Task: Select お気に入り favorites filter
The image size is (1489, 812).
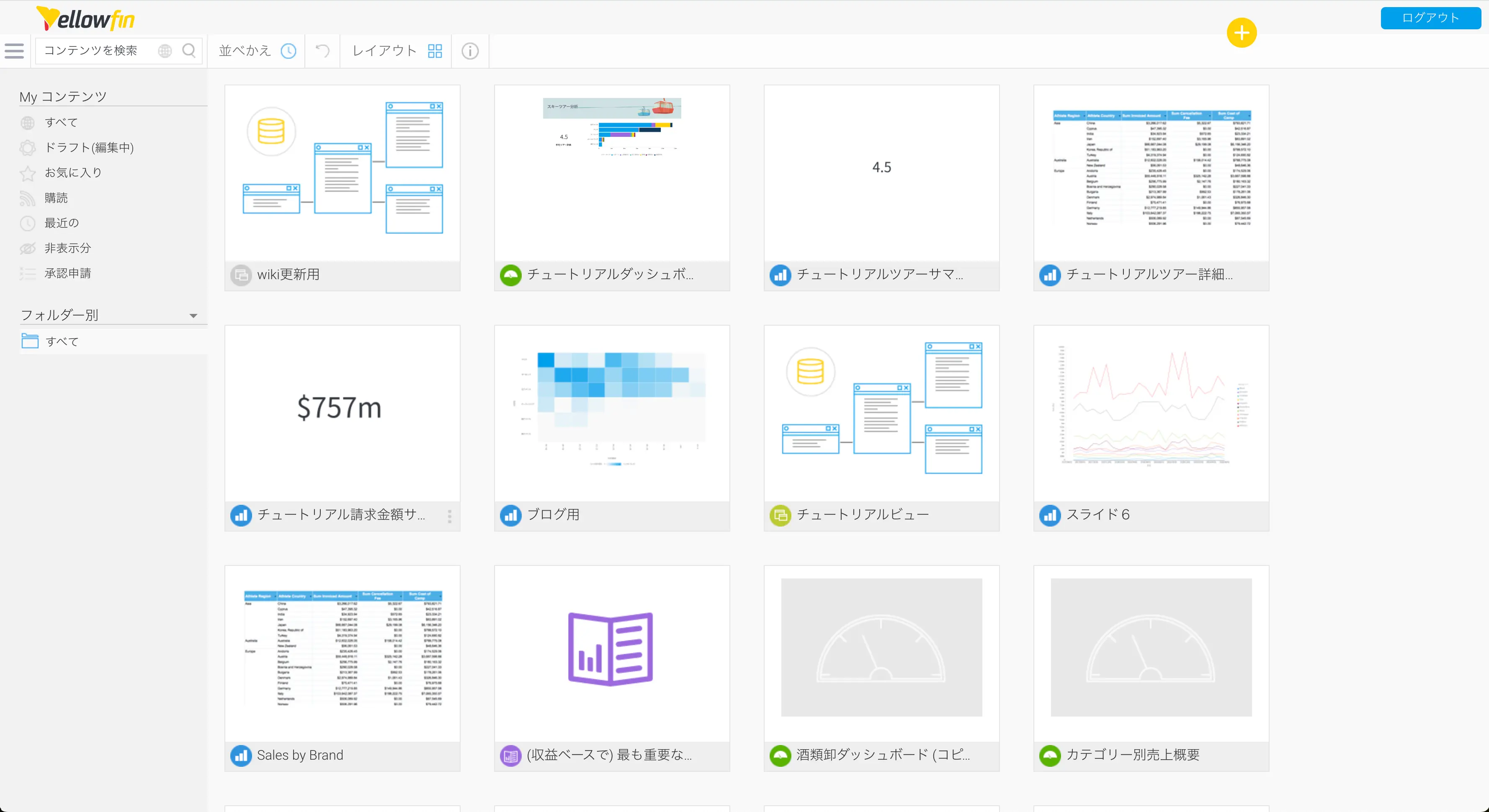Action: (73, 172)
